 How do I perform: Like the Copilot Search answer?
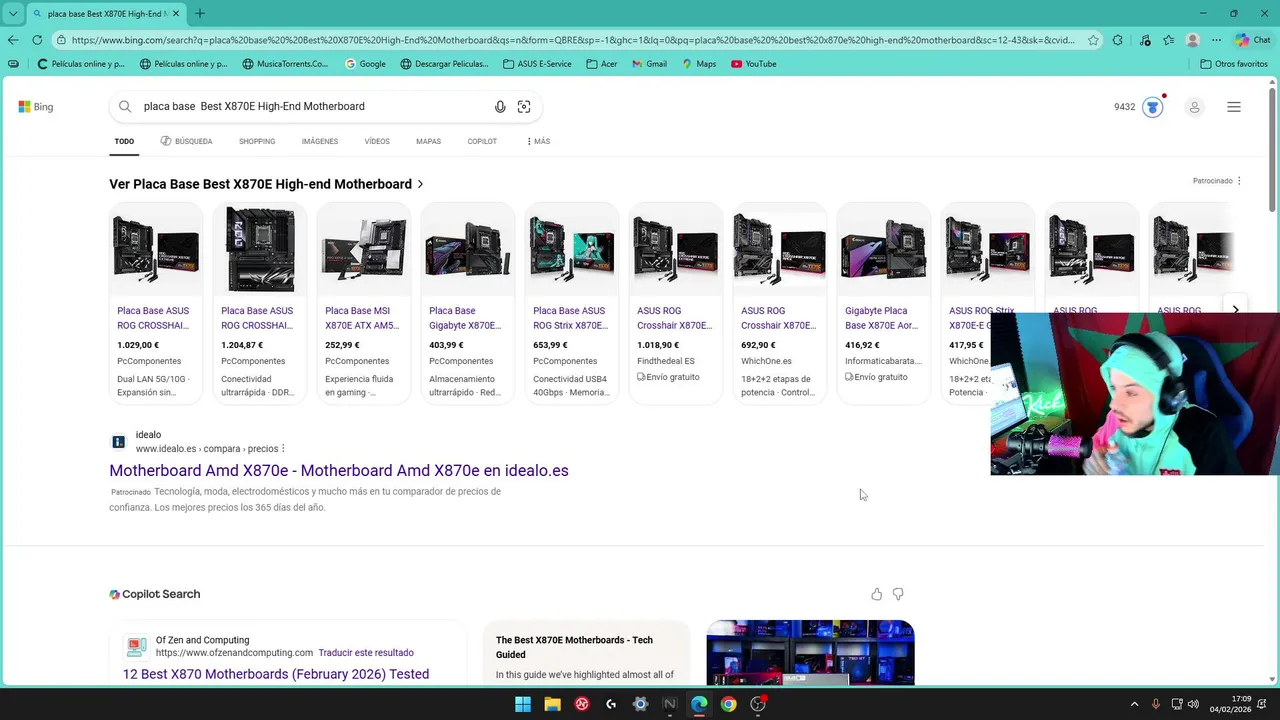pyautogui.click(x=877, y=594)
